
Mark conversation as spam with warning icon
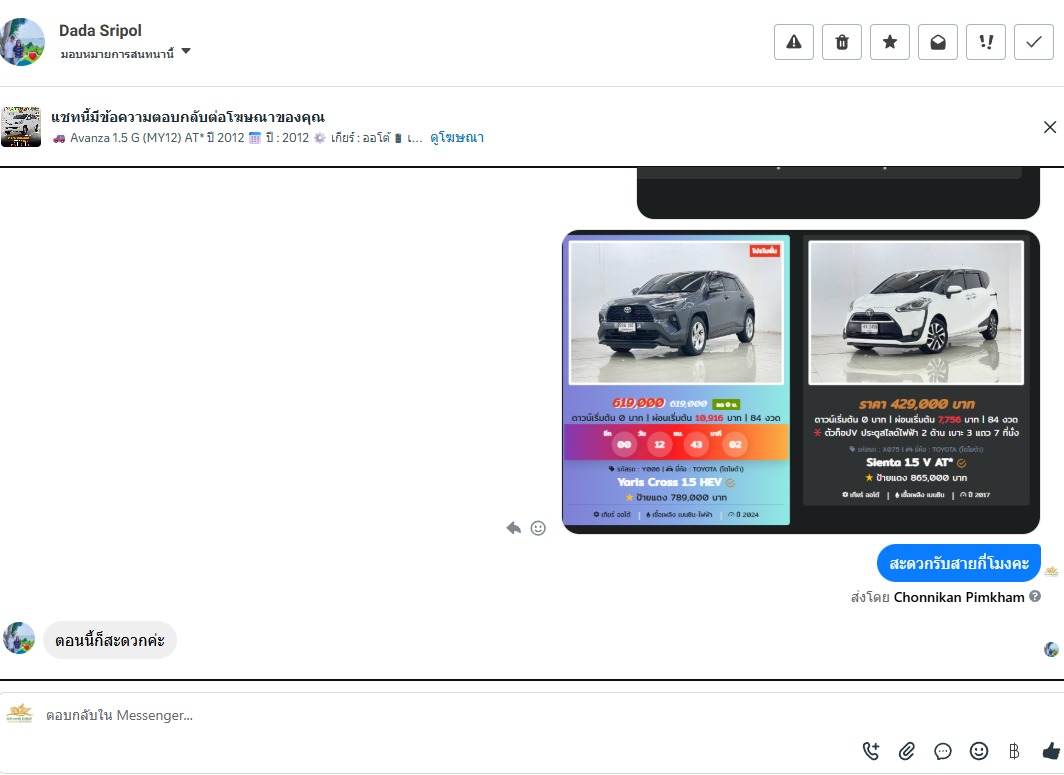(793, 42)
